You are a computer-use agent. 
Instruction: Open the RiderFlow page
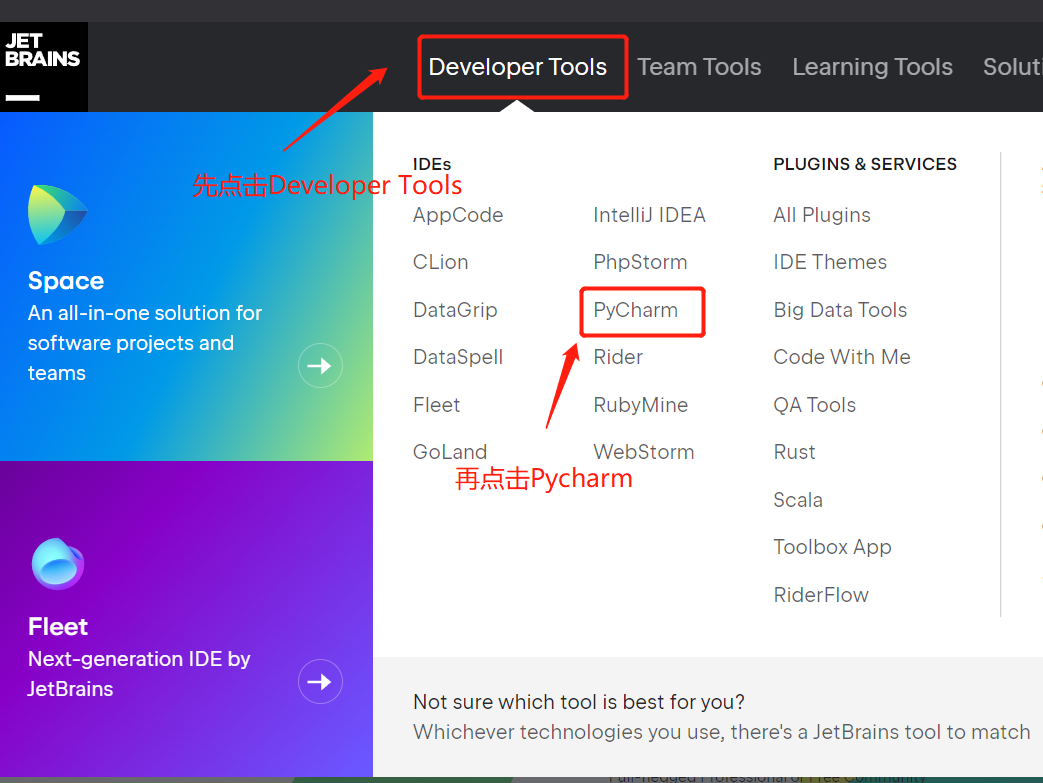point(821,595)
